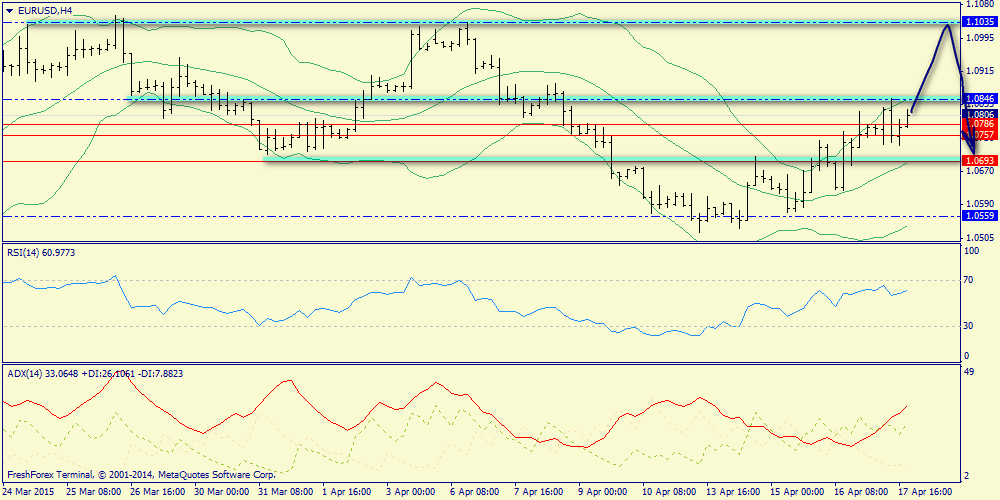This screenshot has width=1000, height=500.
Task: Open the chart dropdown arrow beside EURUSD,H4
Action: click(9, 10)
